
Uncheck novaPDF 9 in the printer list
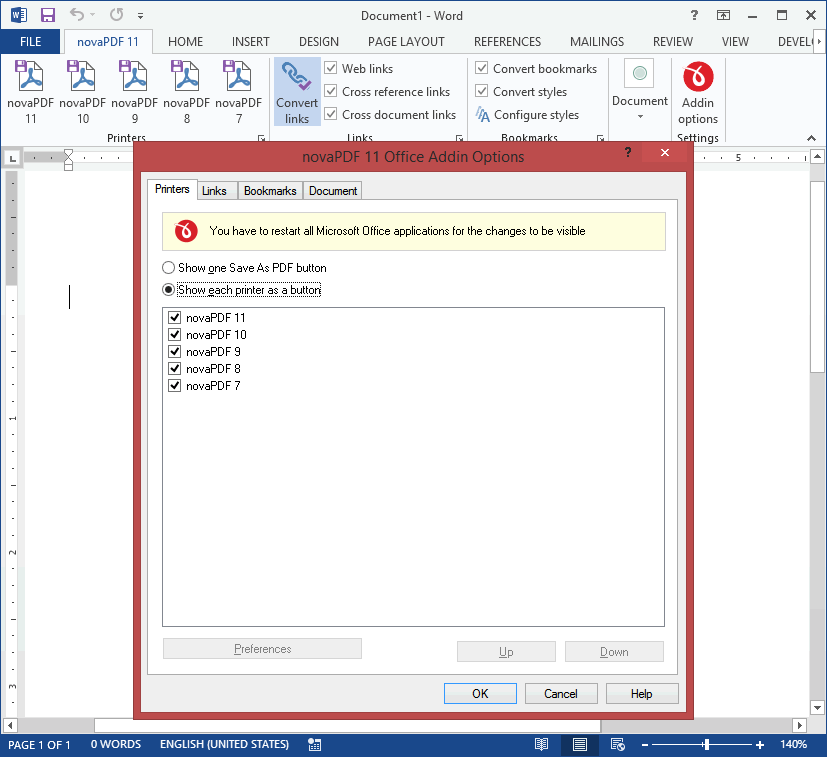[x=175, y=351]
